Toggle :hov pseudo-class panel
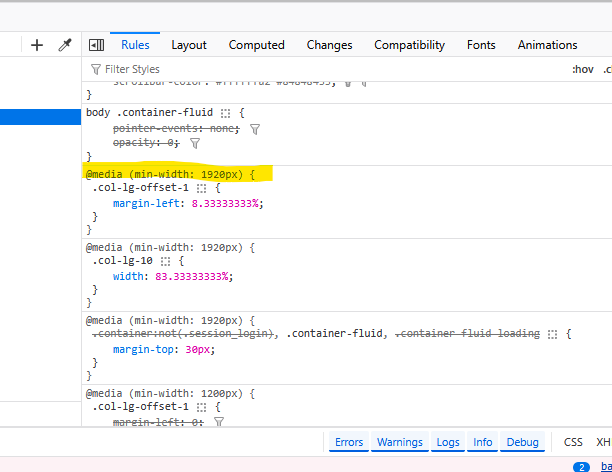Viewport: 612px width, 472px height. [x=583, y=69]
